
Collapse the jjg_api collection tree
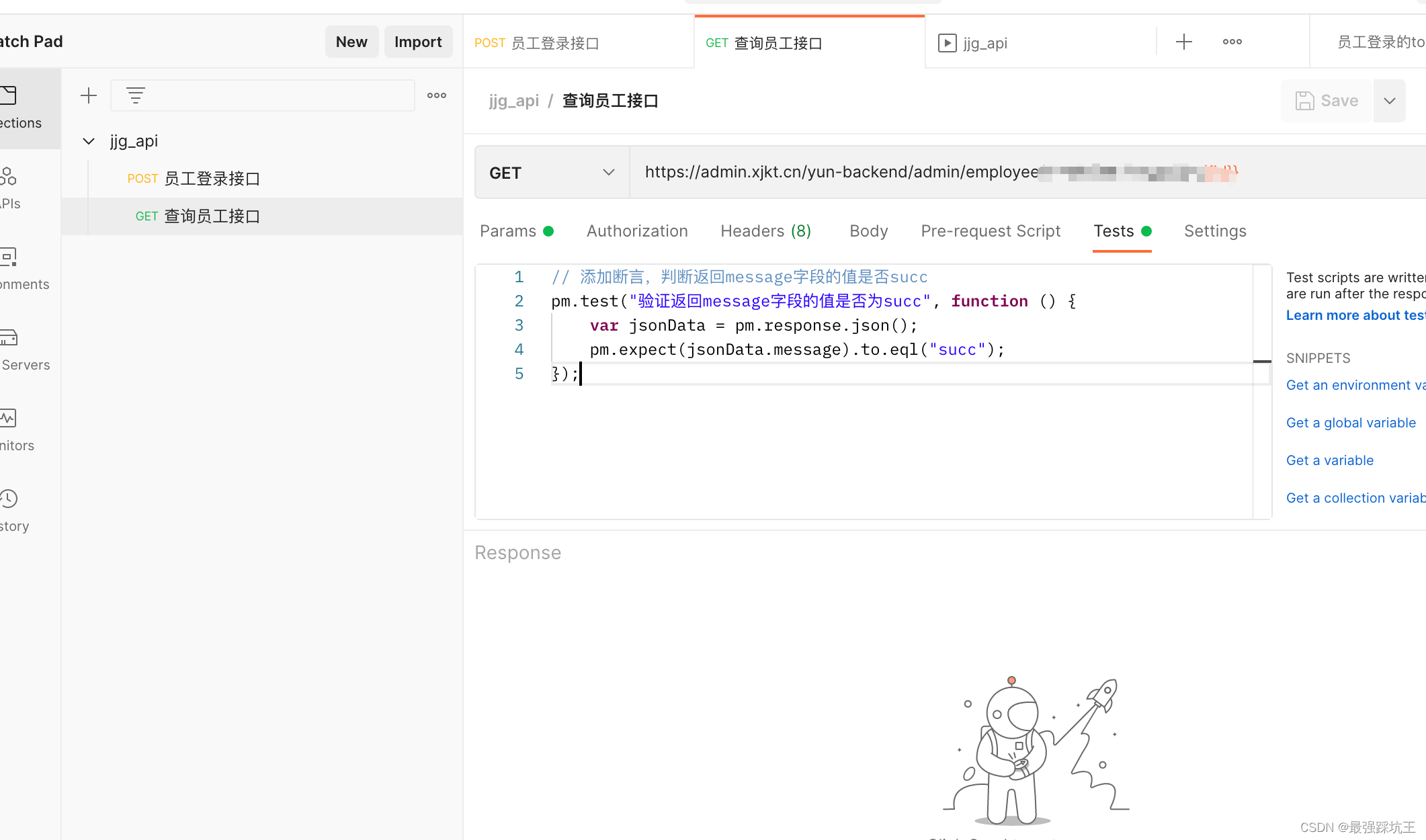pos(89,141)
